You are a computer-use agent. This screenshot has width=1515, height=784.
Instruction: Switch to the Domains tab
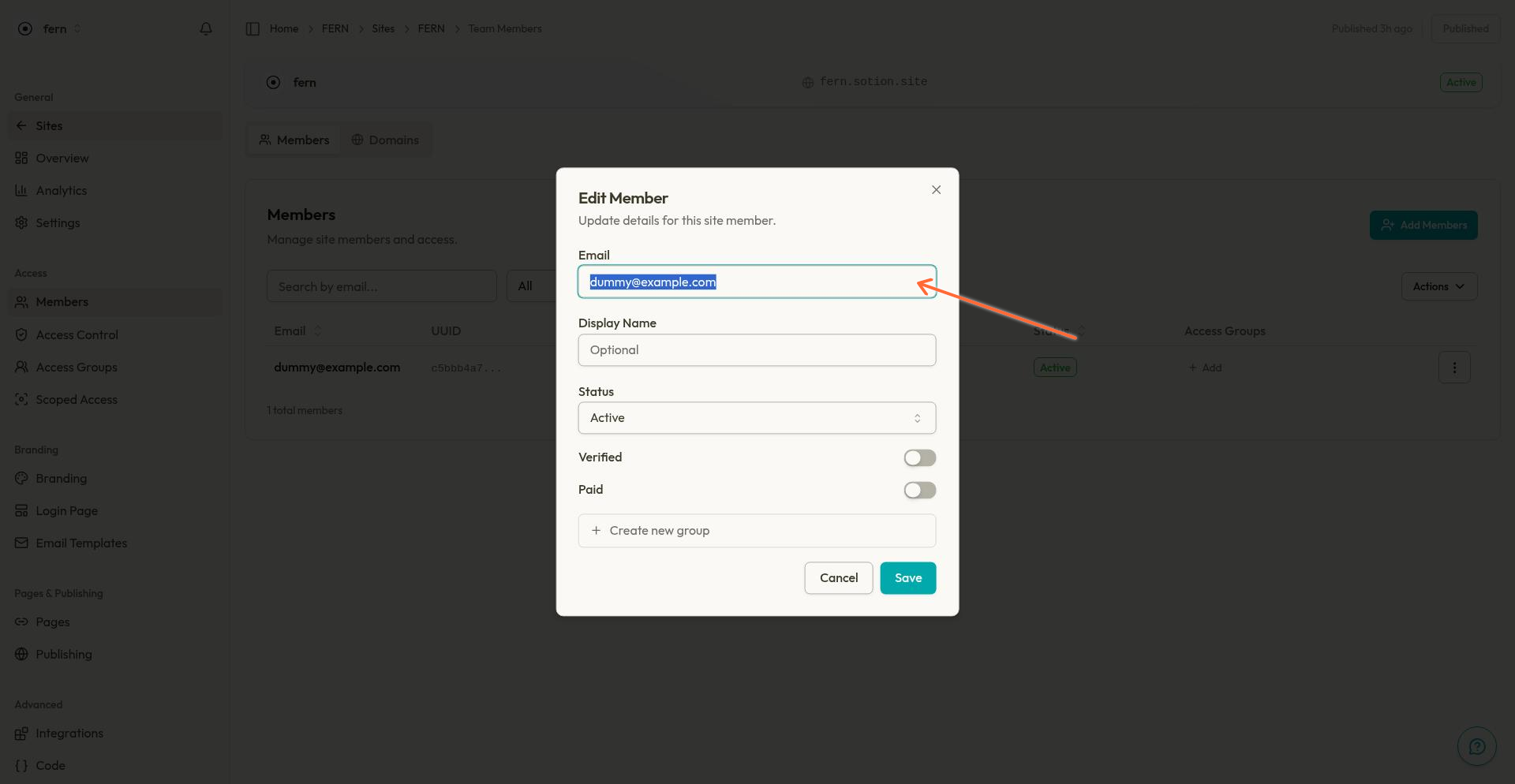pyautogui.click(x=385, y=140)
